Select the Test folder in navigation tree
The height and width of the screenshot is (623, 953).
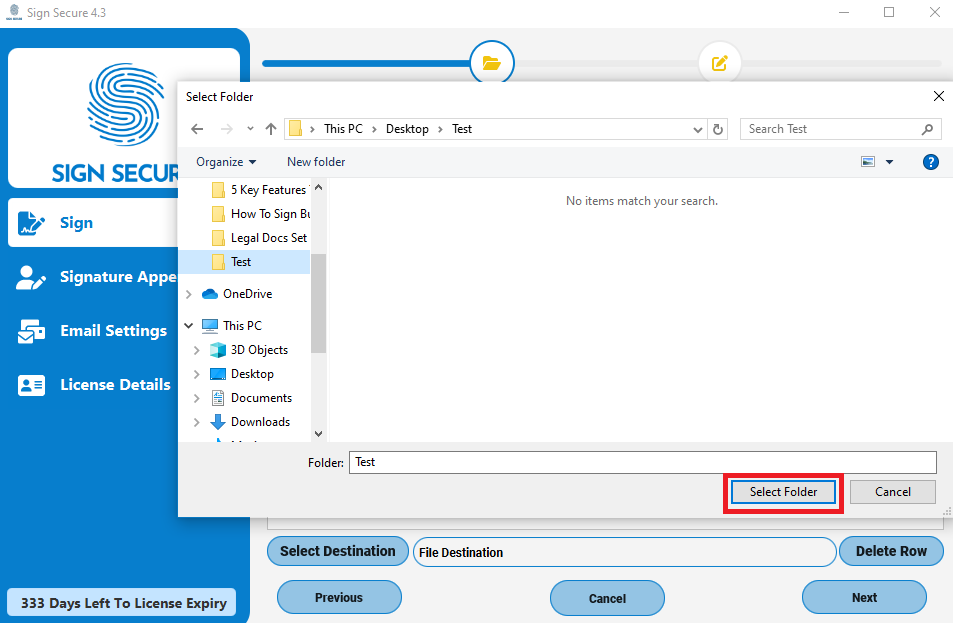(x=244, y=262)
